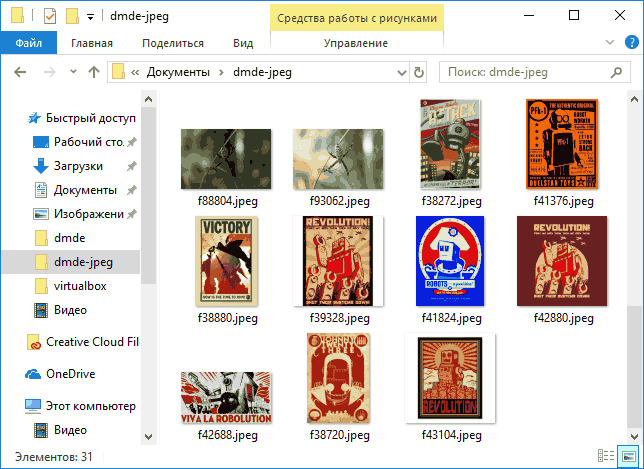Expand the address bar history dropdown
644x469 pixels.
coord(401,73)
